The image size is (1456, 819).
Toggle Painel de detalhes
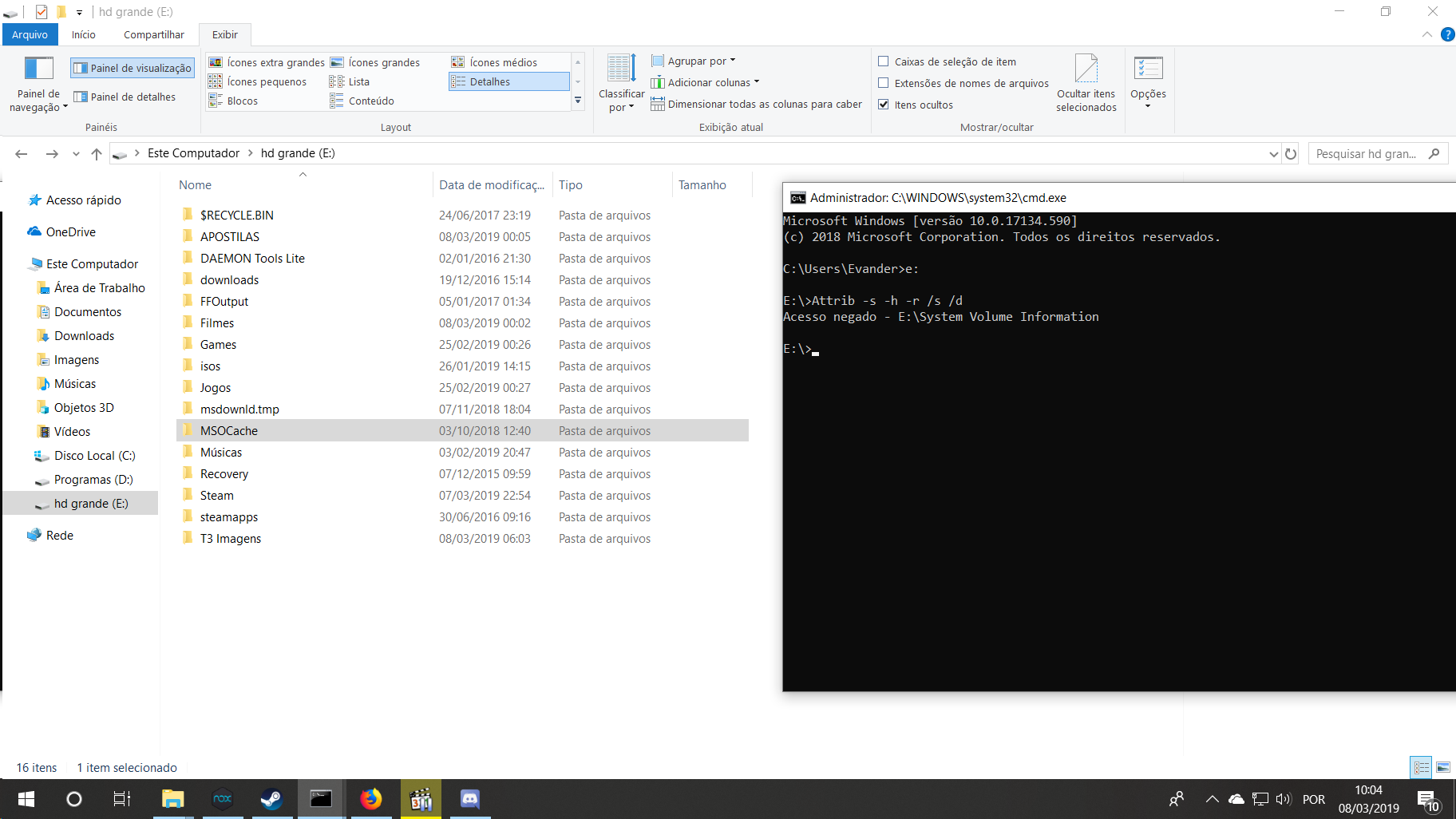(x=125, y=97)
